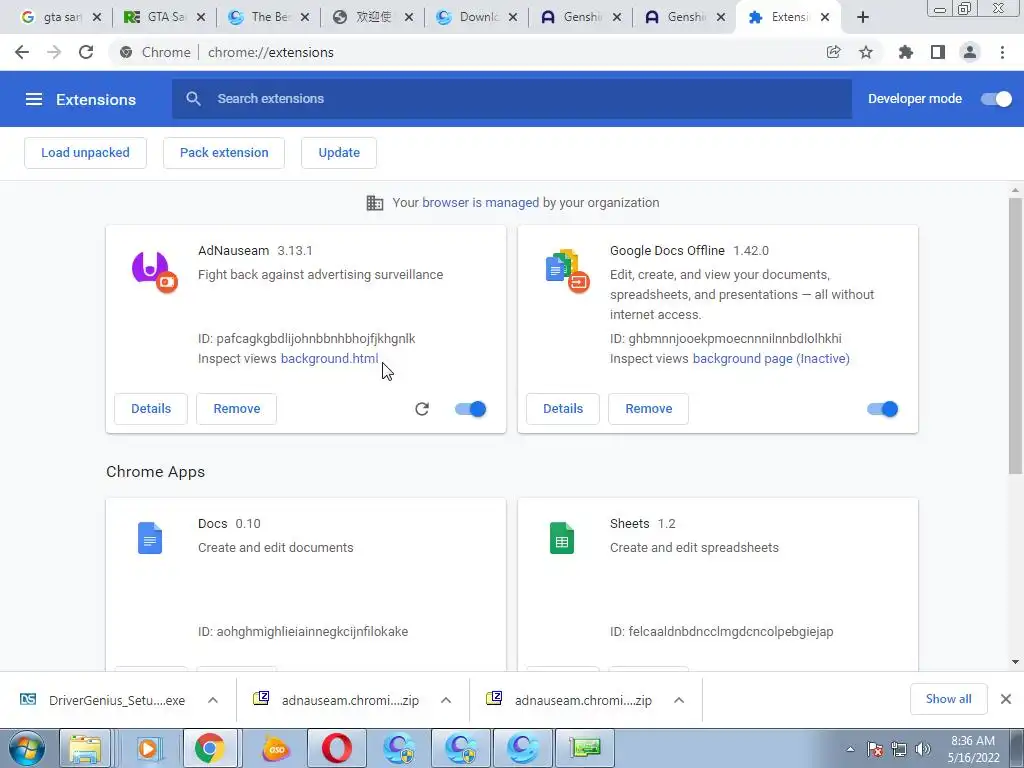This screenshot has height=768, width=1024.
Task: Close the downloads bar
Action: (x=1006, y=699)
